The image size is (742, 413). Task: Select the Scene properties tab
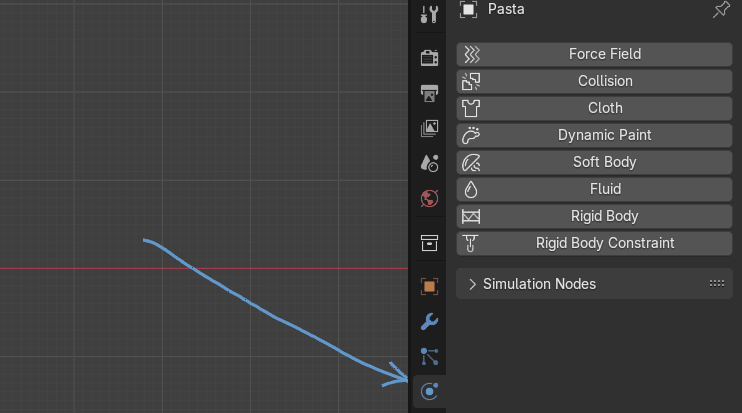(x=429, y=162)
